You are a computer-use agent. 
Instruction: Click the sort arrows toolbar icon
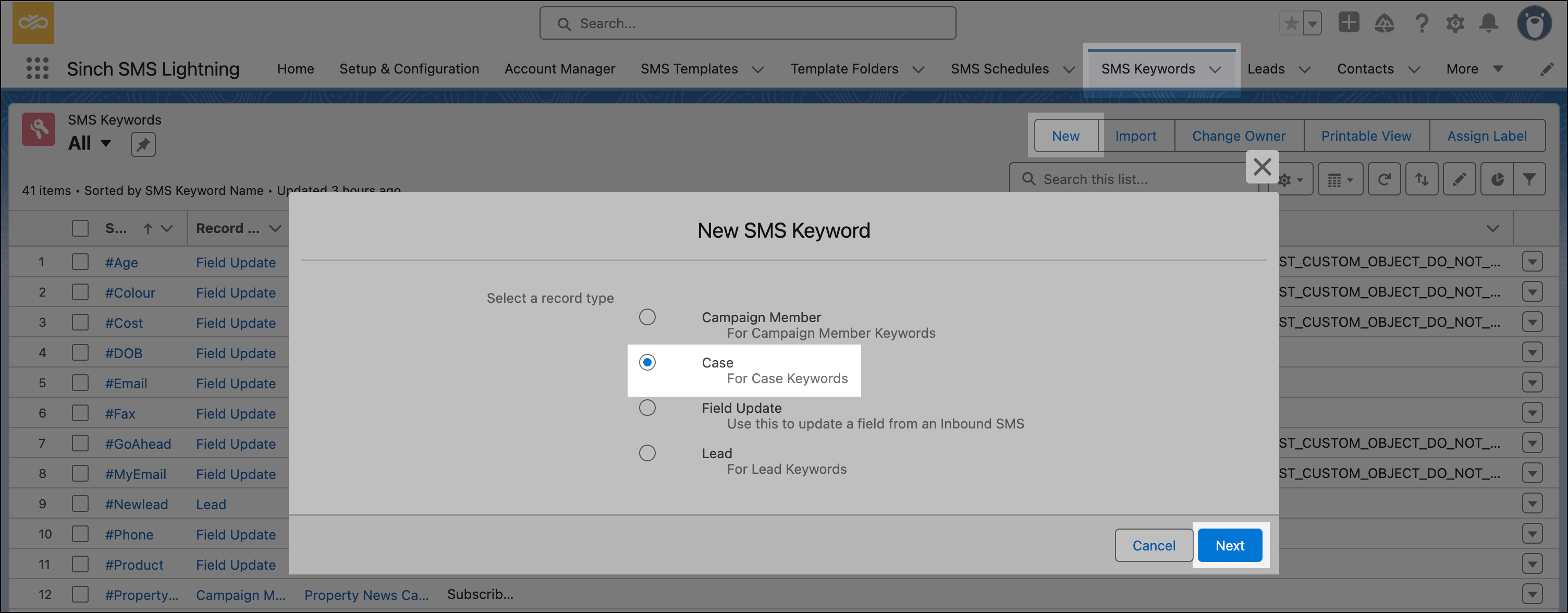pyautogui.click(x=1422, y=180)
